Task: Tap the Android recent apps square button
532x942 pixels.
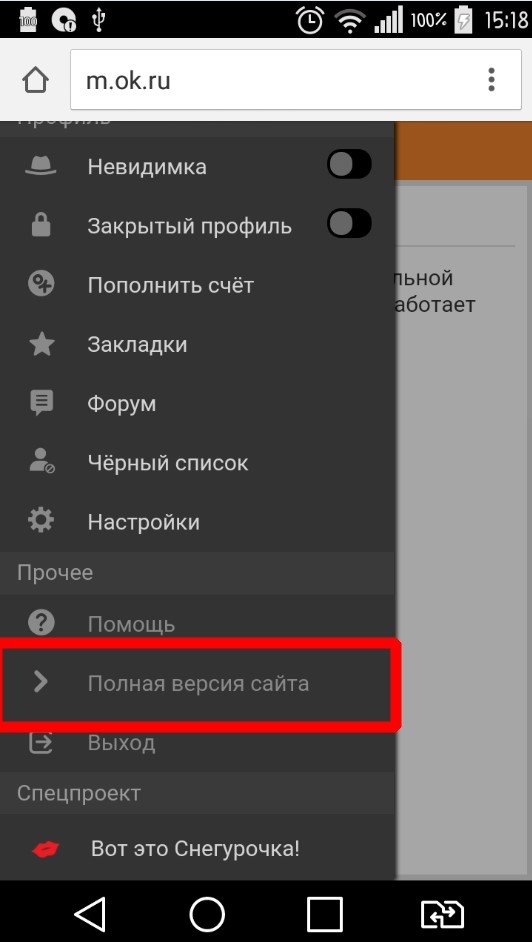Action: [x=324, y=914]
